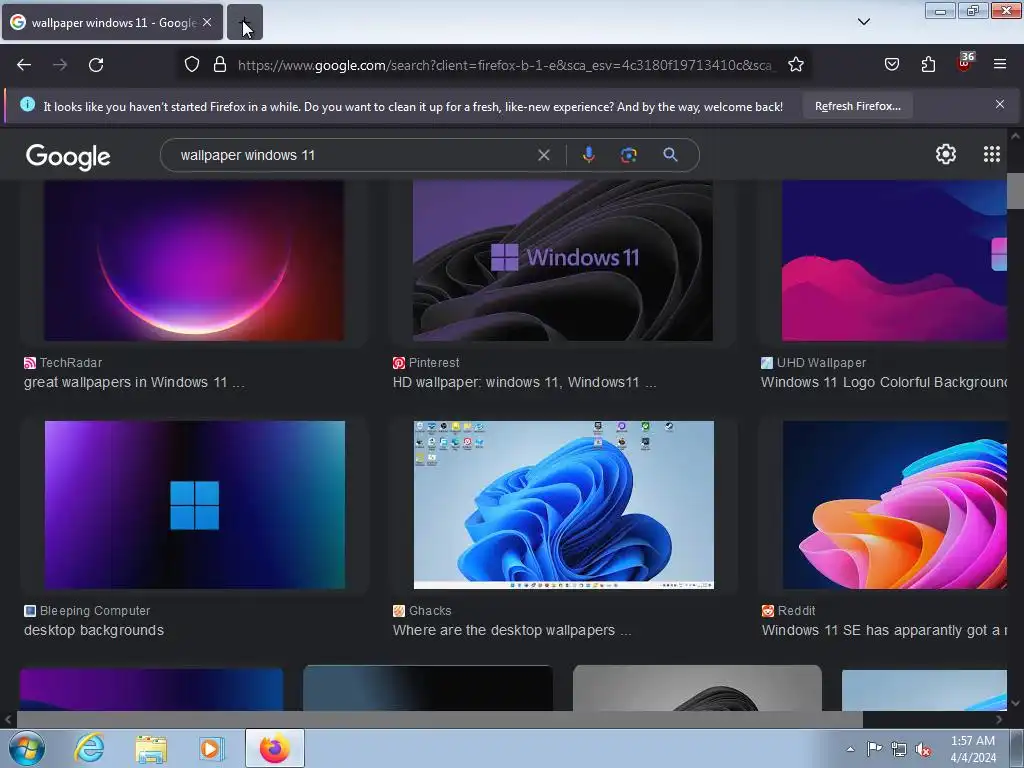The width and height of the screenshot is (1024, 768).
Task: Open network status tray icon
Action: (899, 749)
